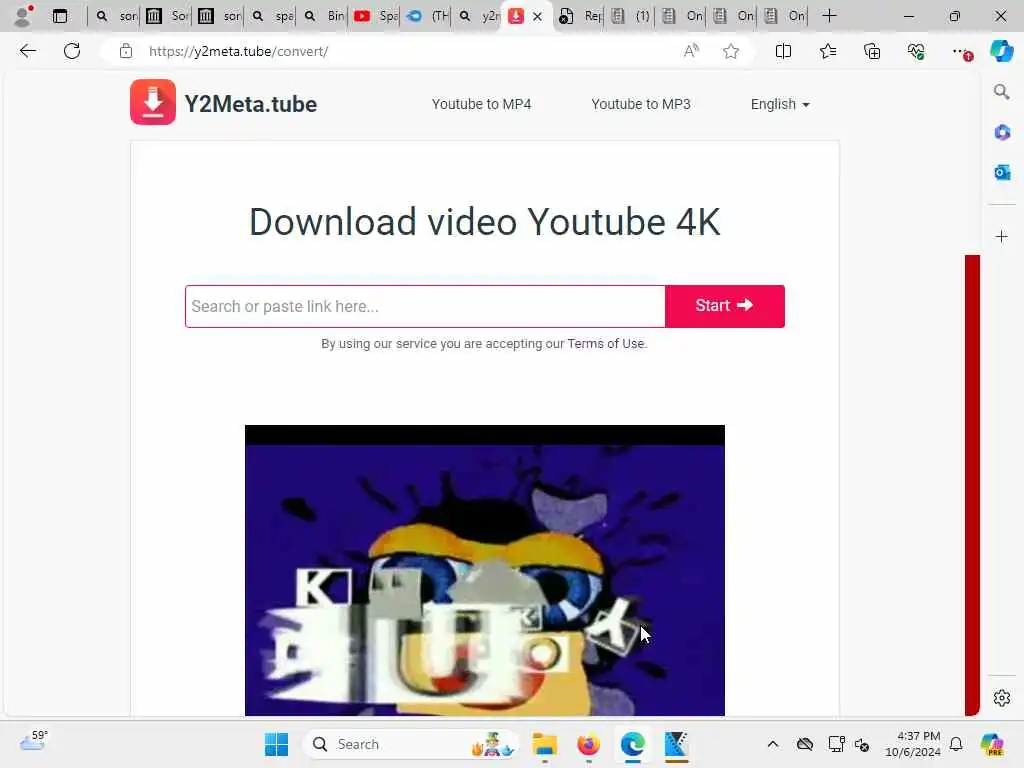The width and height of the screenshot is (1024, 768).
Task: Switch to the '(1)' tab
Action: point(631,16)
